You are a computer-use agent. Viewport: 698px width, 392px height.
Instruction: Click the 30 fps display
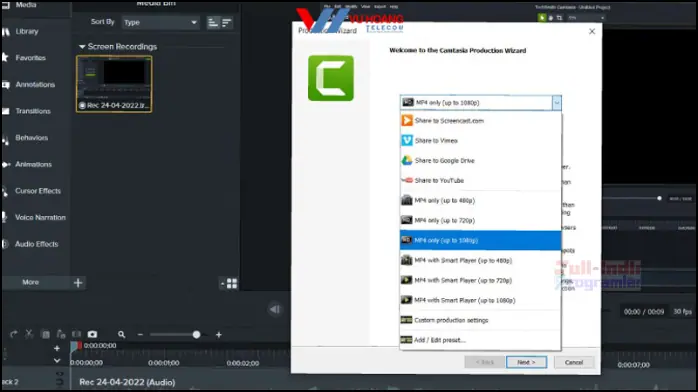(x=682, y=311)
